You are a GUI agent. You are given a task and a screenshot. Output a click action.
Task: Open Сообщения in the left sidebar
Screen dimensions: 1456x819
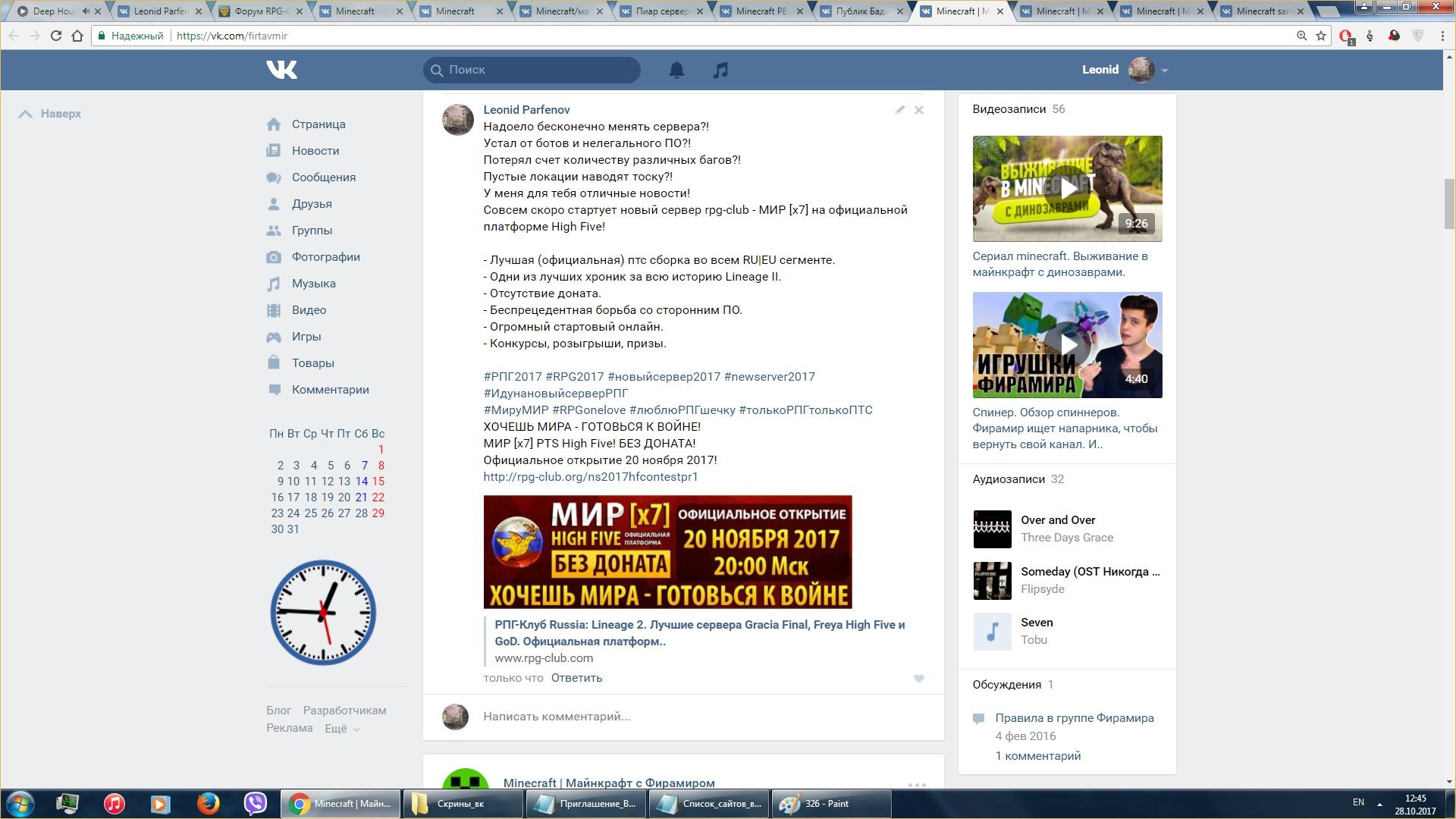[323, 177]
